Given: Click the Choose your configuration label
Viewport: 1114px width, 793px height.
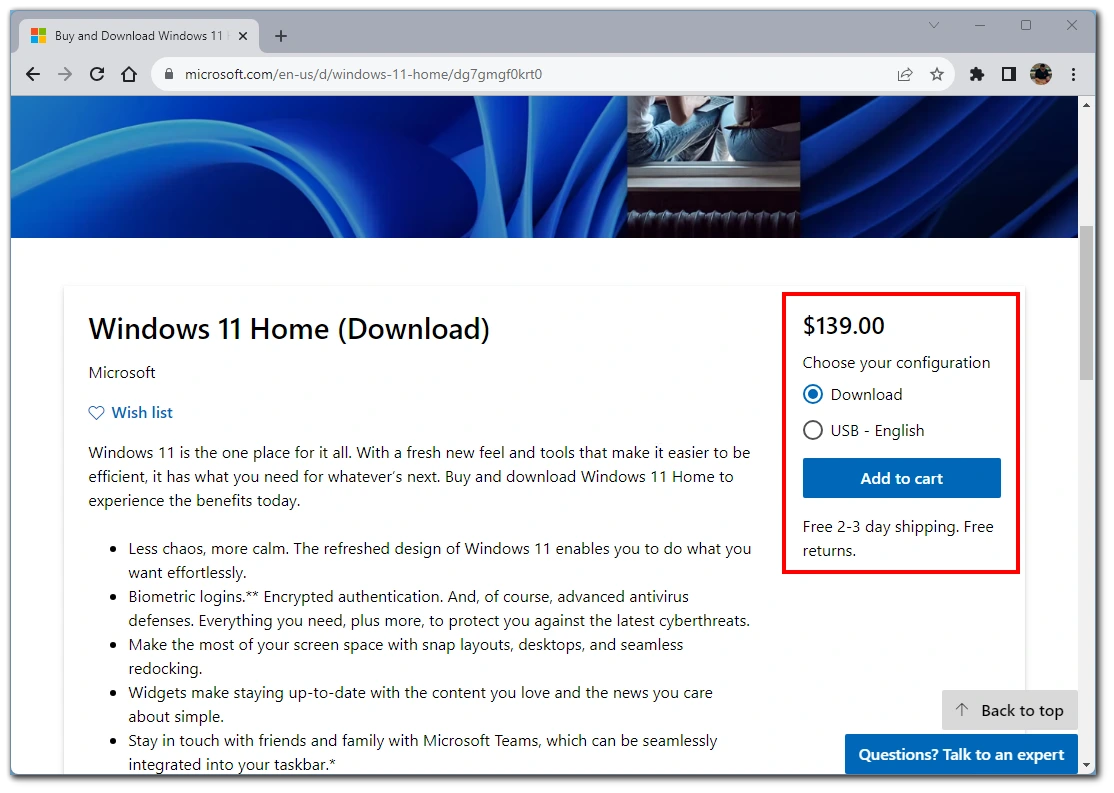Looking at the screenshot, I should 896,363.
